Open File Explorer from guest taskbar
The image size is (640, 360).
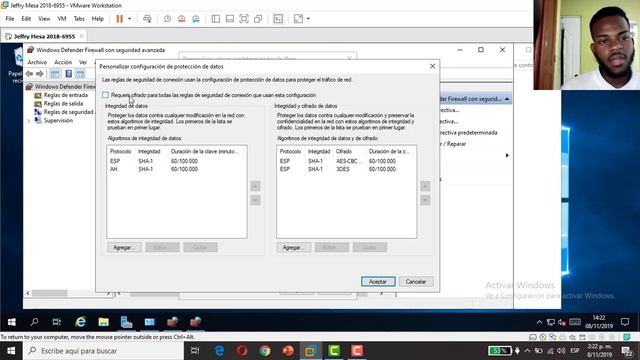[x=103, y=322]
